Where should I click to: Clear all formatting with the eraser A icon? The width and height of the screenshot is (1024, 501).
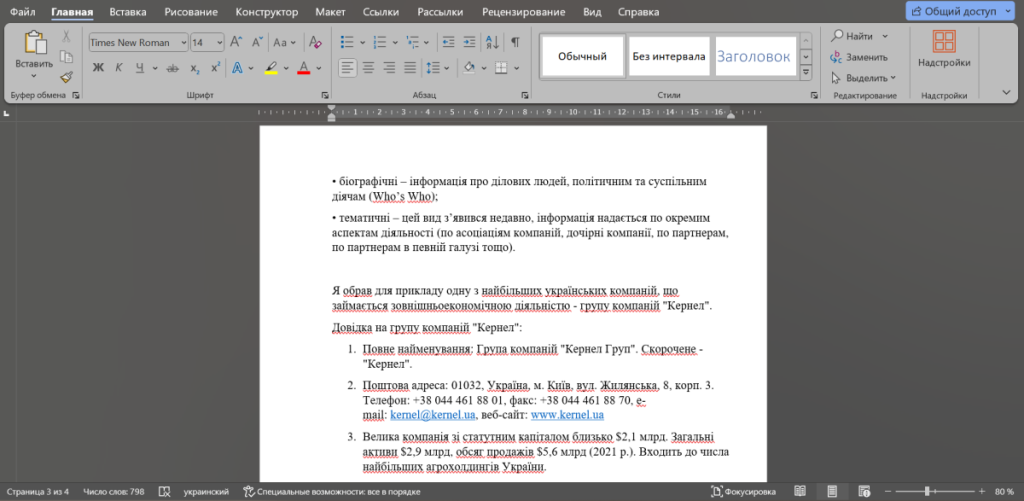[315, 42]
